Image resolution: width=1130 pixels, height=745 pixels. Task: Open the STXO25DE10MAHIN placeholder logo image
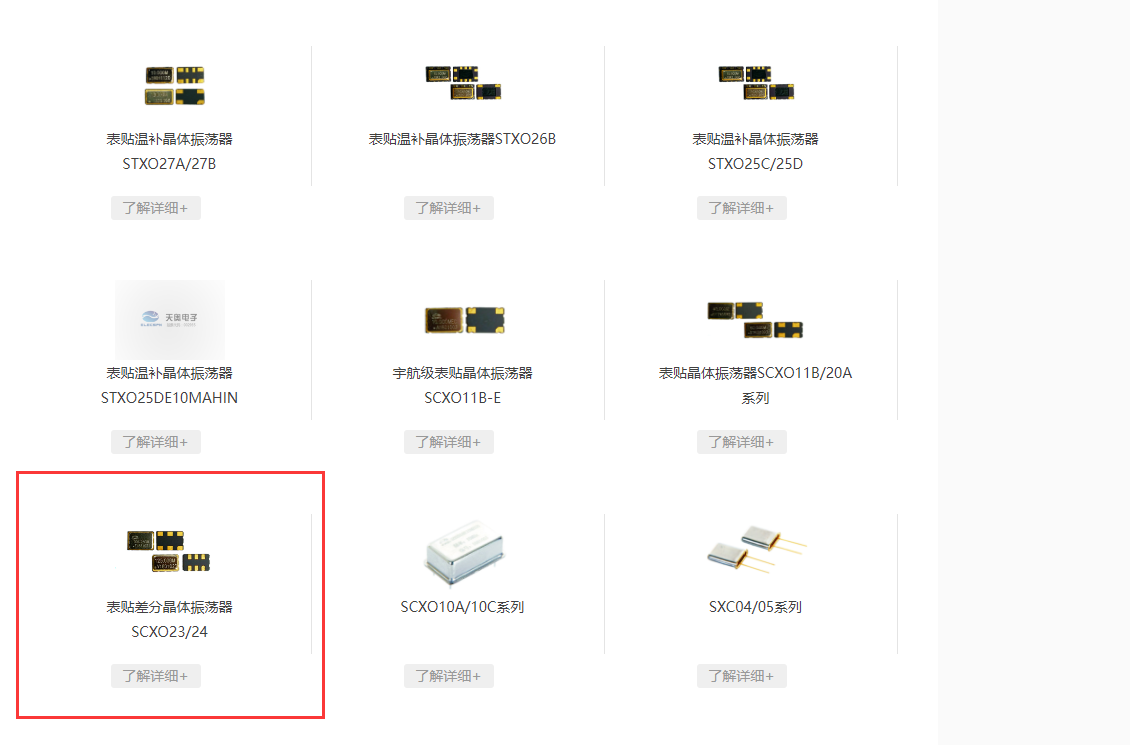[x=170, y=320]
